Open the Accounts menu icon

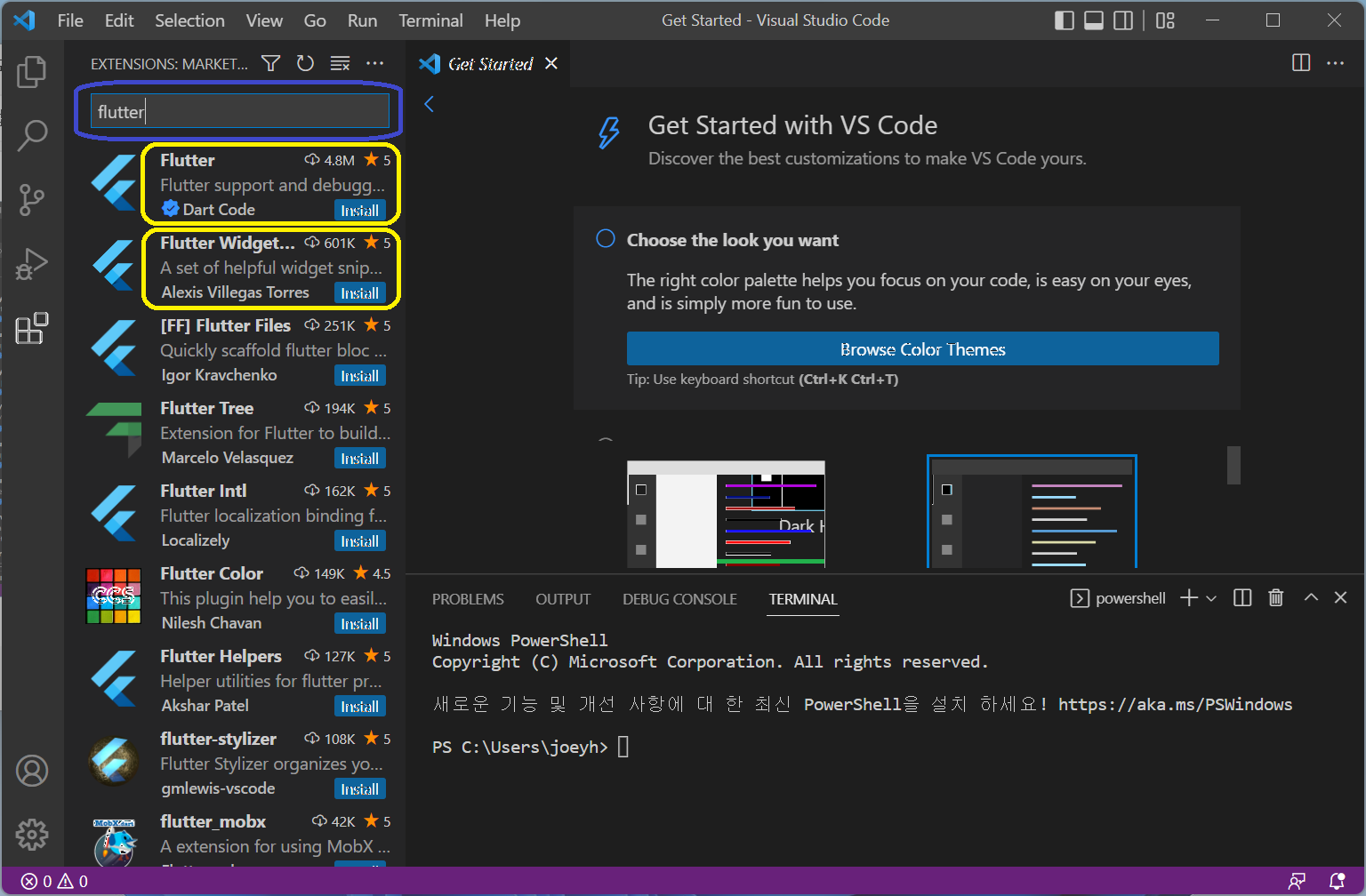pos(32,771)
